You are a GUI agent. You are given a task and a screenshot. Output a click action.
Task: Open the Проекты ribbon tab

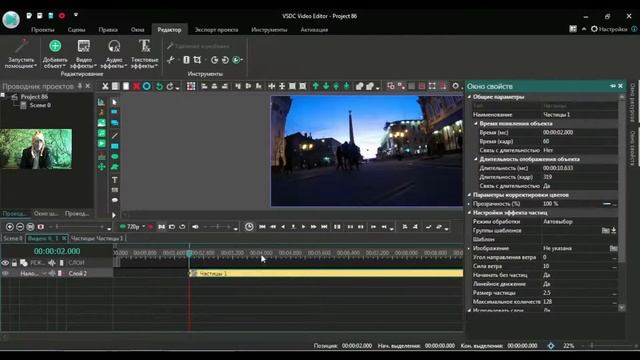click(x=42, y=30)
